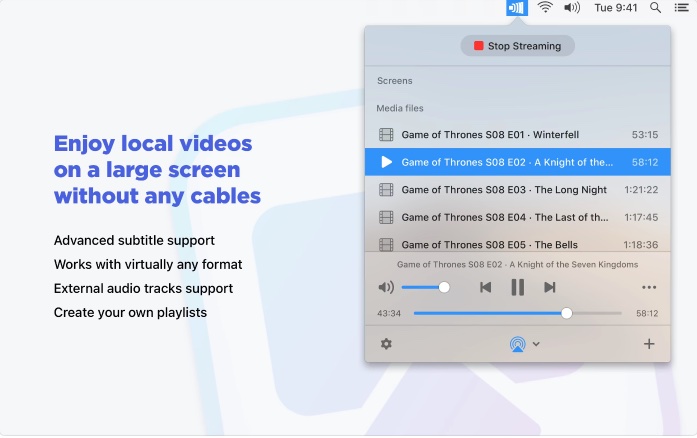Click the player volume slider
The image size is (697, 438).
pyautogui.click(x=425, y=287)
